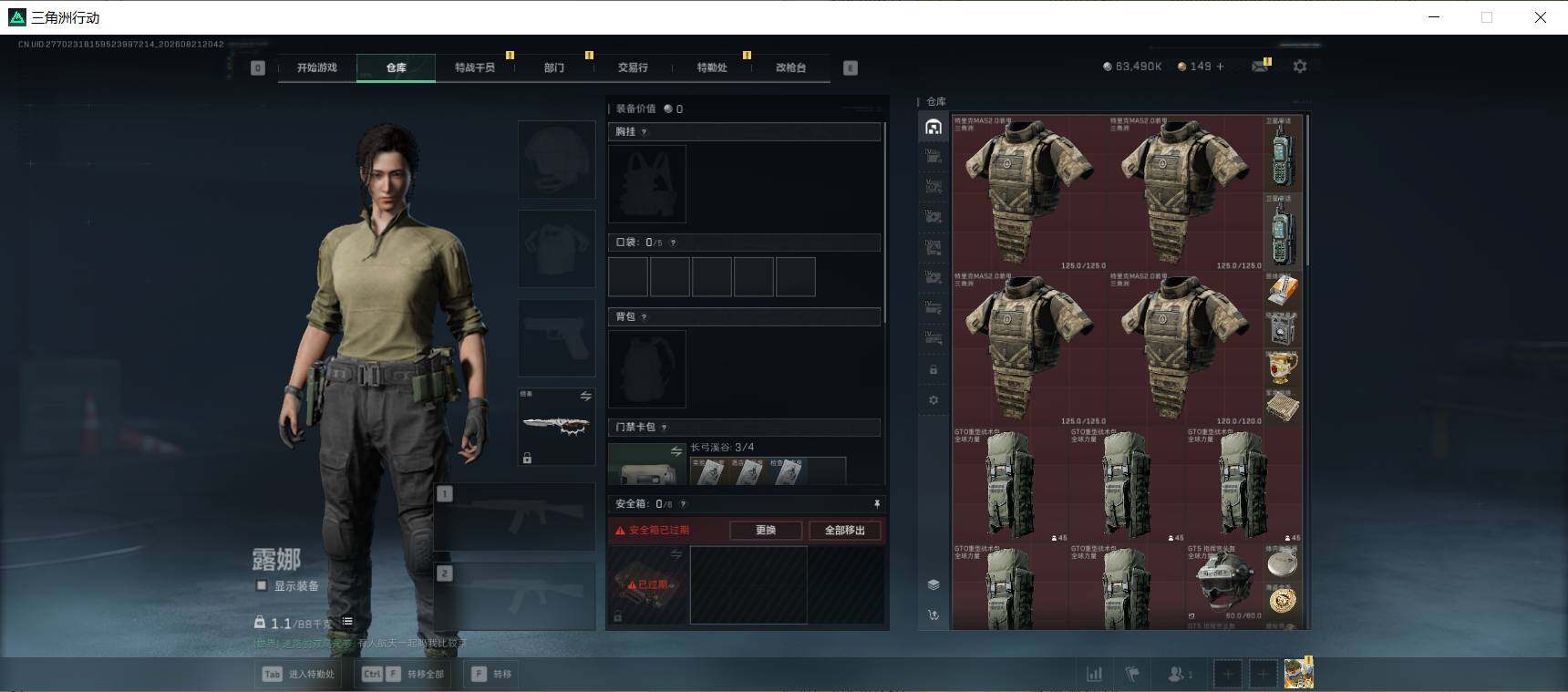This screenshot has height=692, width=1568.
Task: Select the knife melee weapon slot
Action: [557, 427]
